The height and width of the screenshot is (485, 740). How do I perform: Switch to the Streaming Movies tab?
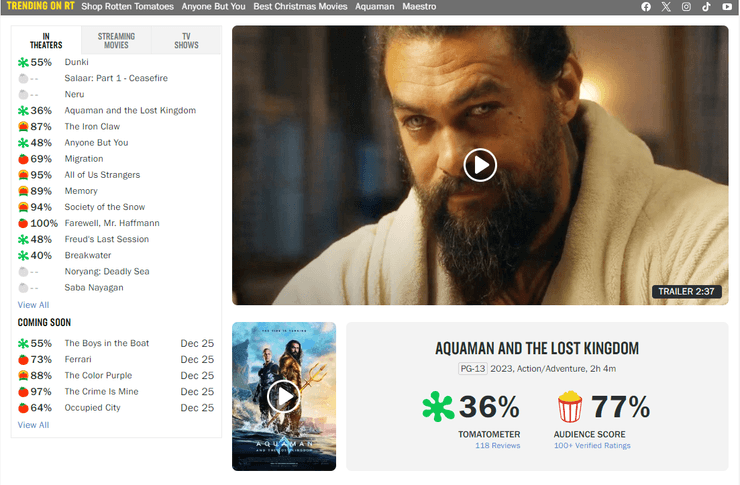(x=116, y=41)
